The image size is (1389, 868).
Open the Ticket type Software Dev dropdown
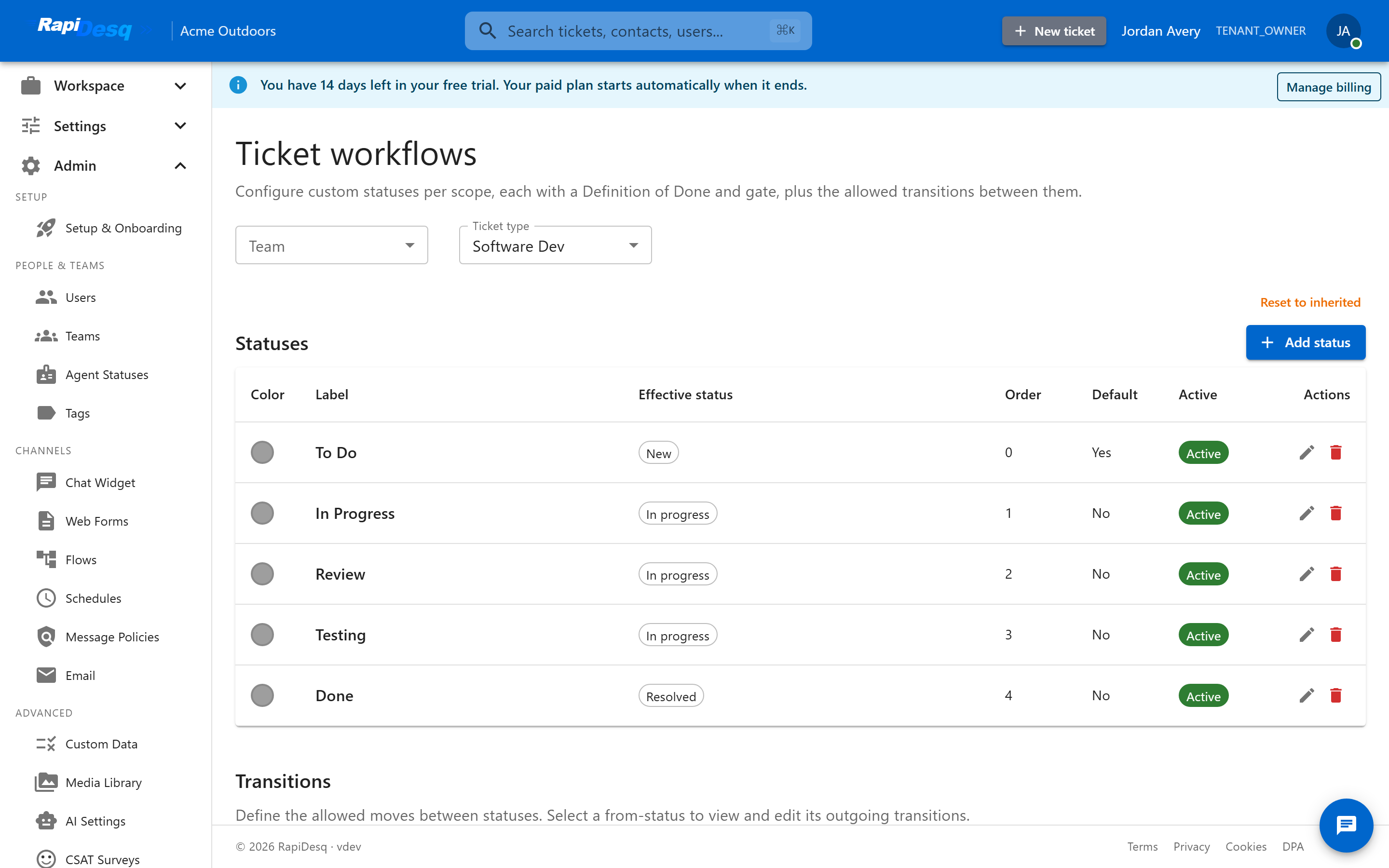coord(555,245)
